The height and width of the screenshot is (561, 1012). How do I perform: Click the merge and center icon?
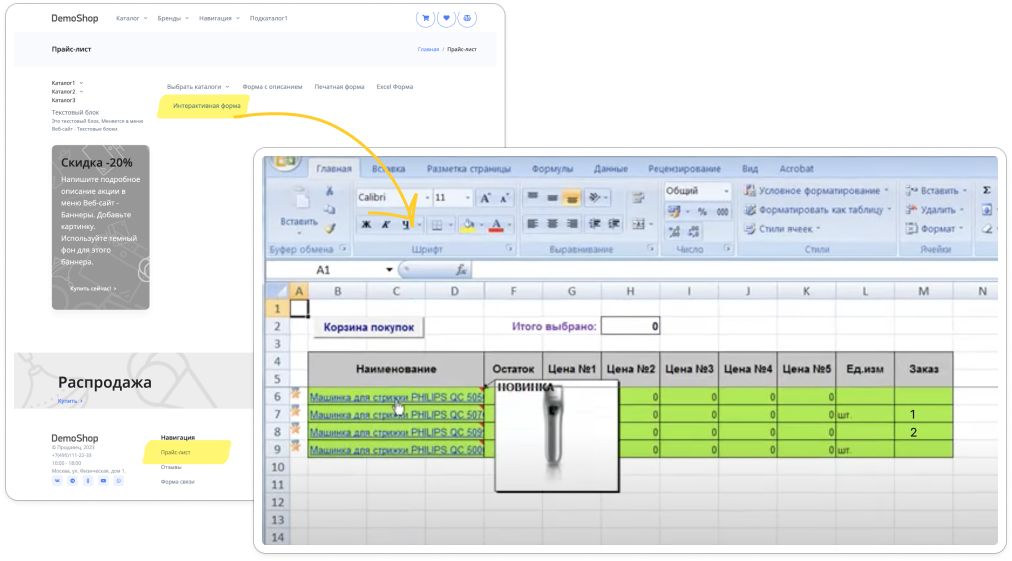pos(638,224)
